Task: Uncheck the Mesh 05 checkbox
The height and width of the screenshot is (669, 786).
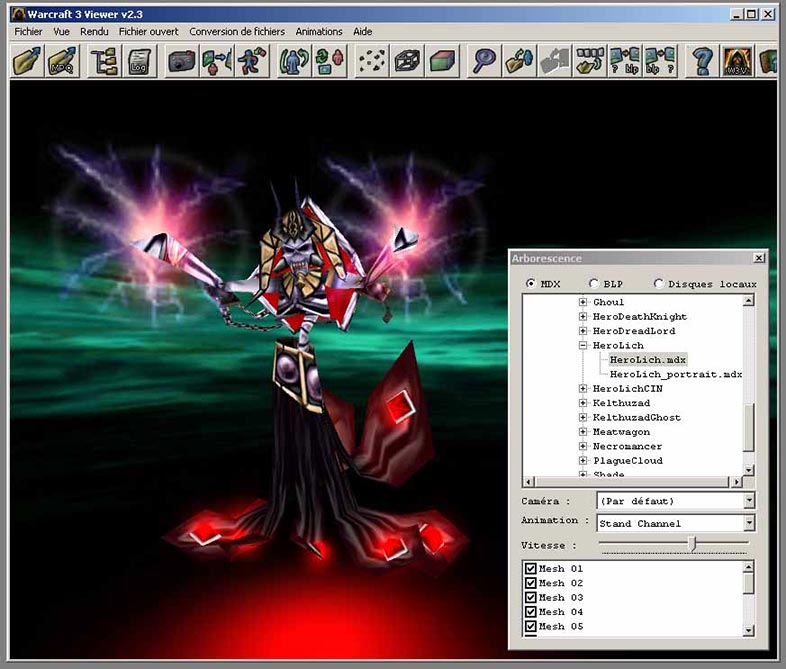Action: [530, 626]
